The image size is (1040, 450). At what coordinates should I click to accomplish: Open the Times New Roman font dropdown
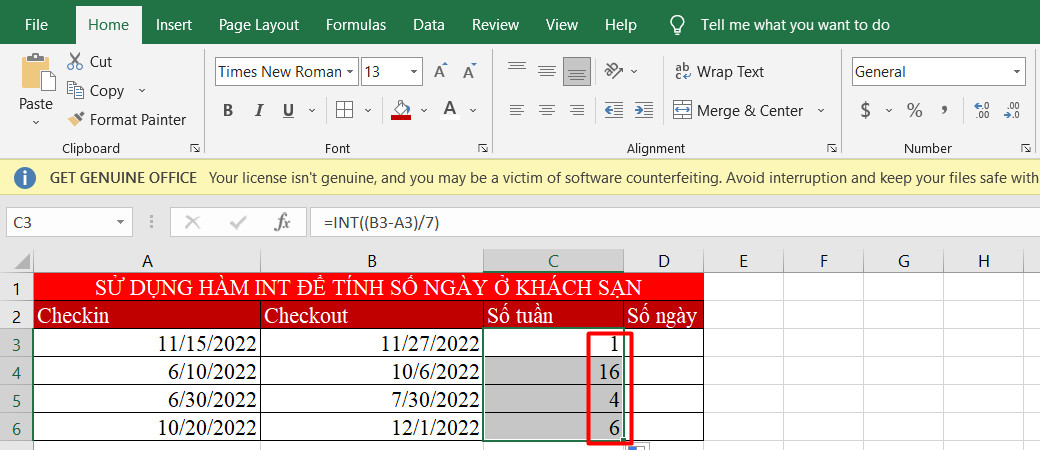click(x=350, y=72)
